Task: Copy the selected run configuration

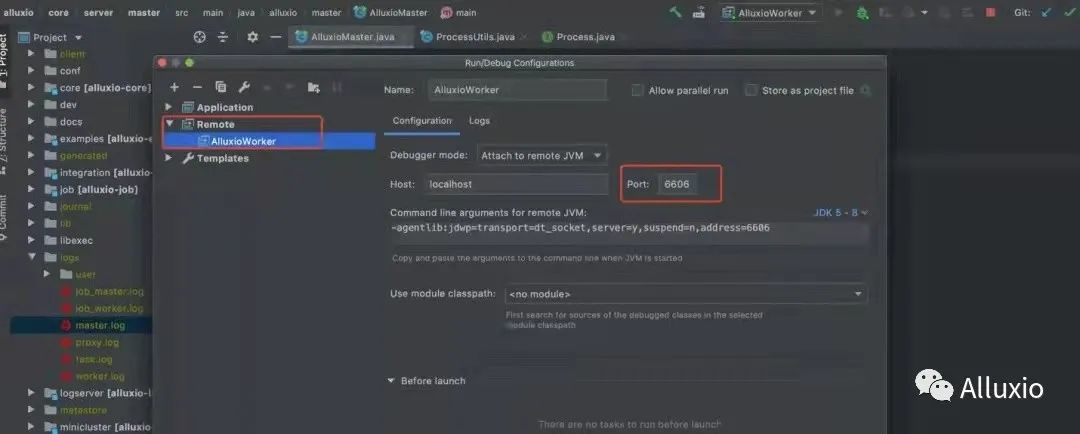Action: click(220, 87)
